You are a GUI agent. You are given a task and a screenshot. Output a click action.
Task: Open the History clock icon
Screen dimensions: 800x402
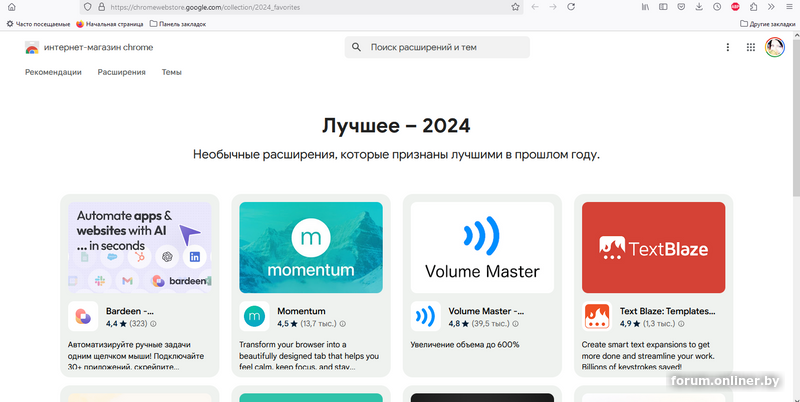coord(717,7)
